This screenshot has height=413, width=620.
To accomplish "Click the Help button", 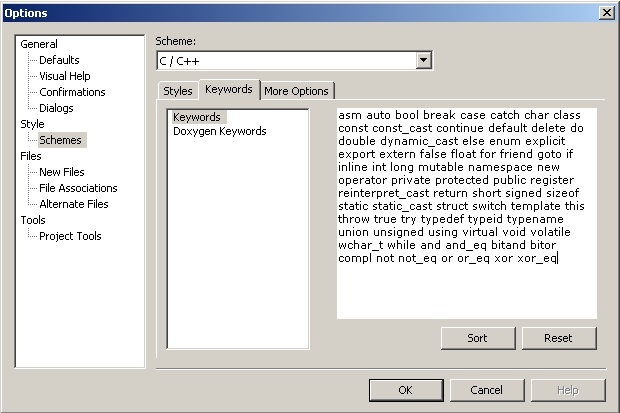I will click(x=568, y=390).
